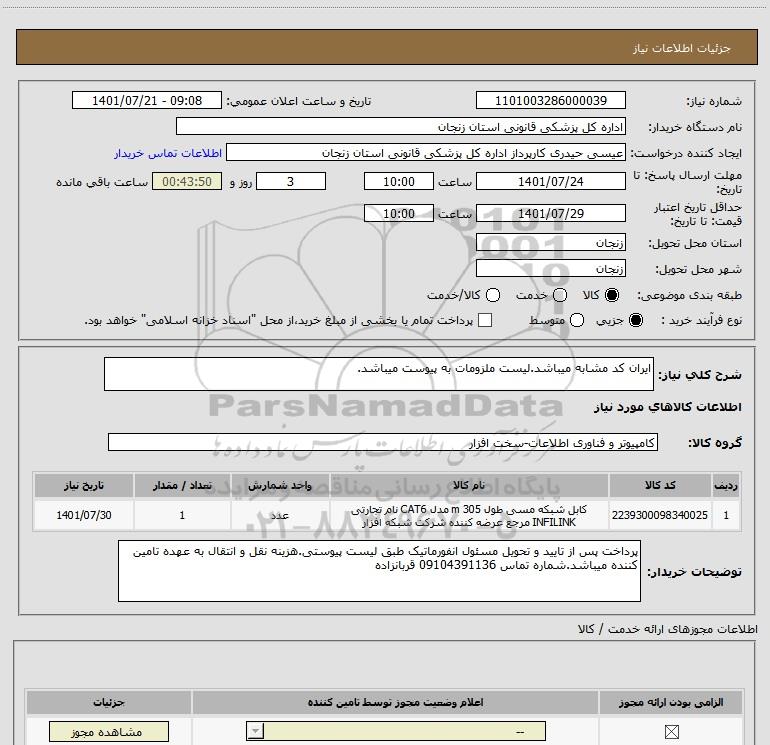Click the تعداد / مقدار column header
Screen dimensions: 770x745
click(182, 485)
